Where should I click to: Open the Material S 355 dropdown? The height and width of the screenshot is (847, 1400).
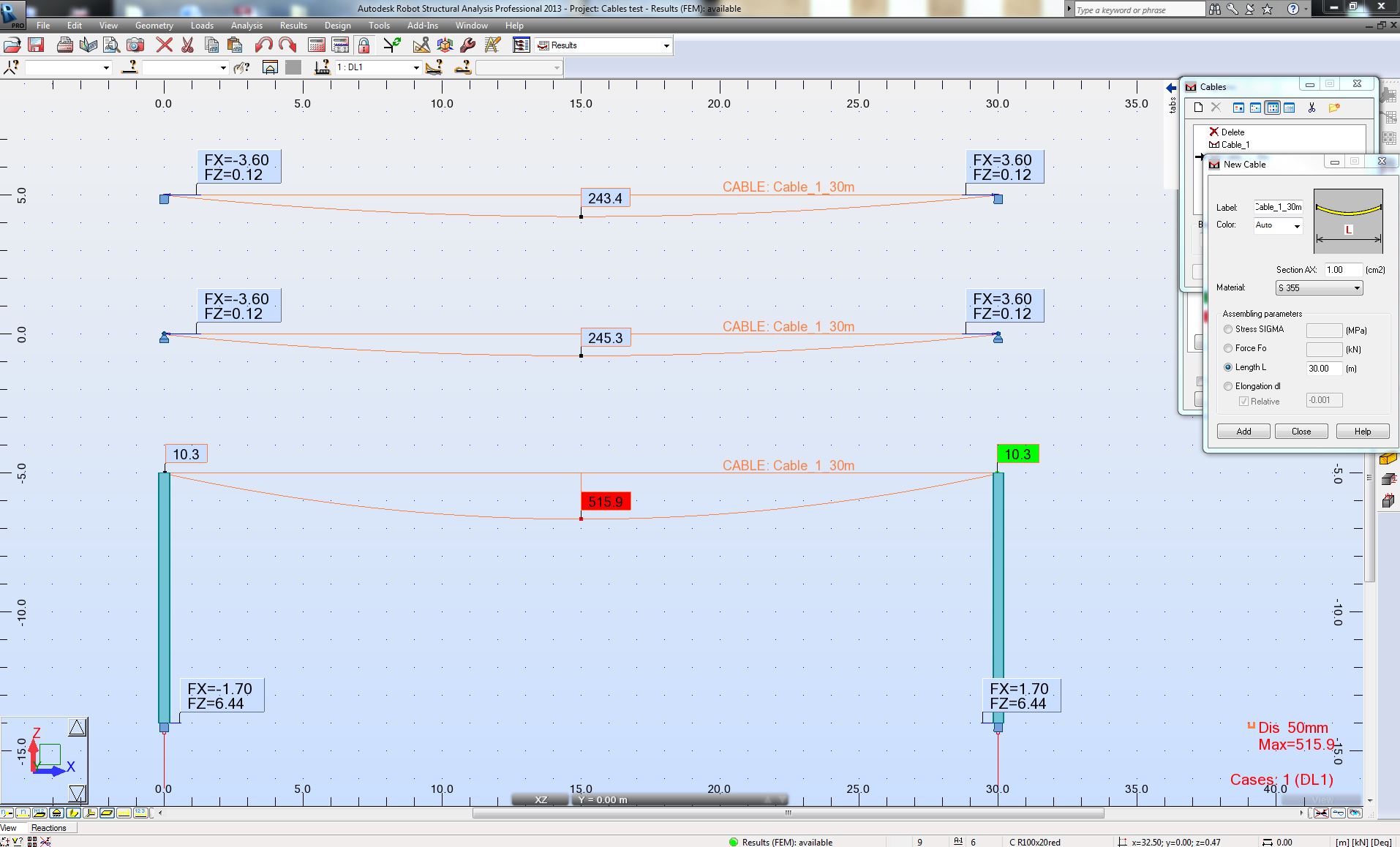(x=1320, y=288)
